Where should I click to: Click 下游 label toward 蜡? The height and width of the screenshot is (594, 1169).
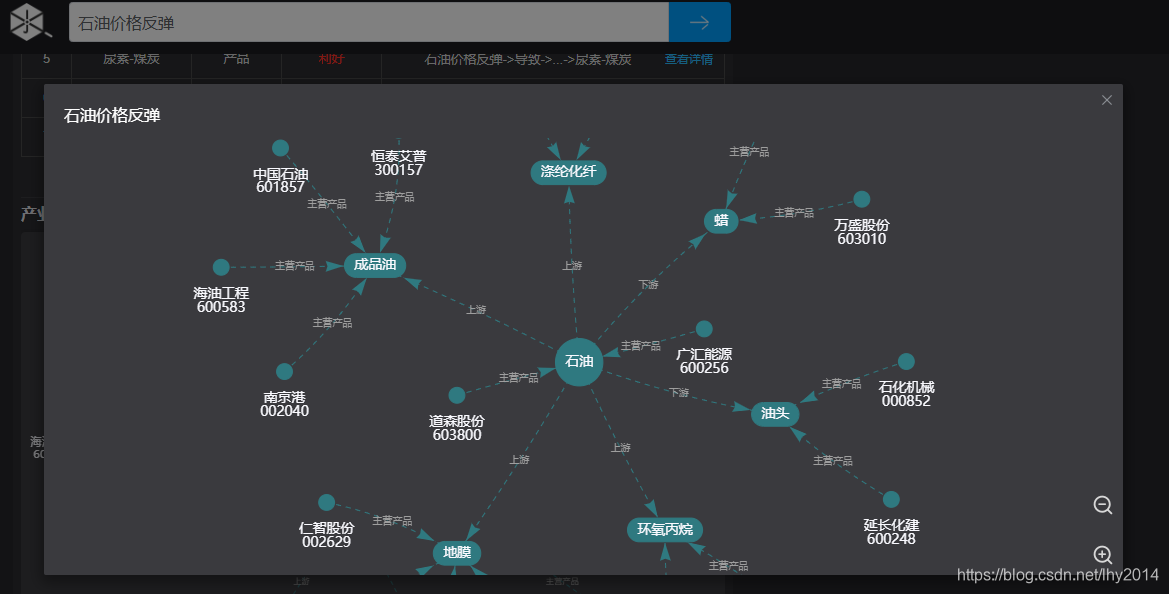649,285
